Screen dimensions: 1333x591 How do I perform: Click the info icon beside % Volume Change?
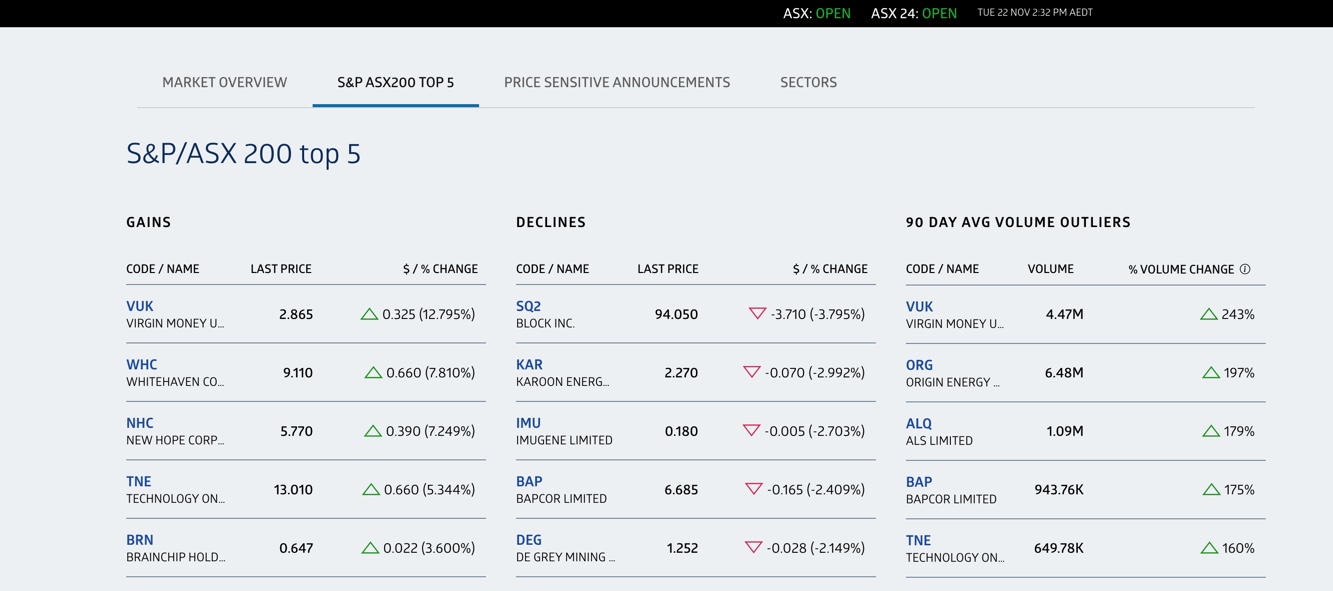[1245, 269]
